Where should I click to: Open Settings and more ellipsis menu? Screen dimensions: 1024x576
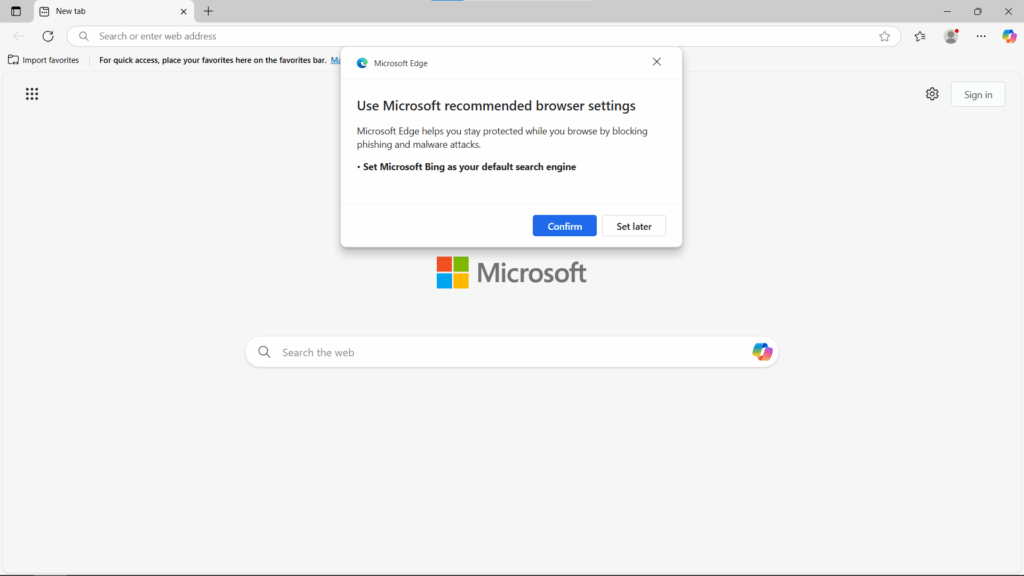981,36
